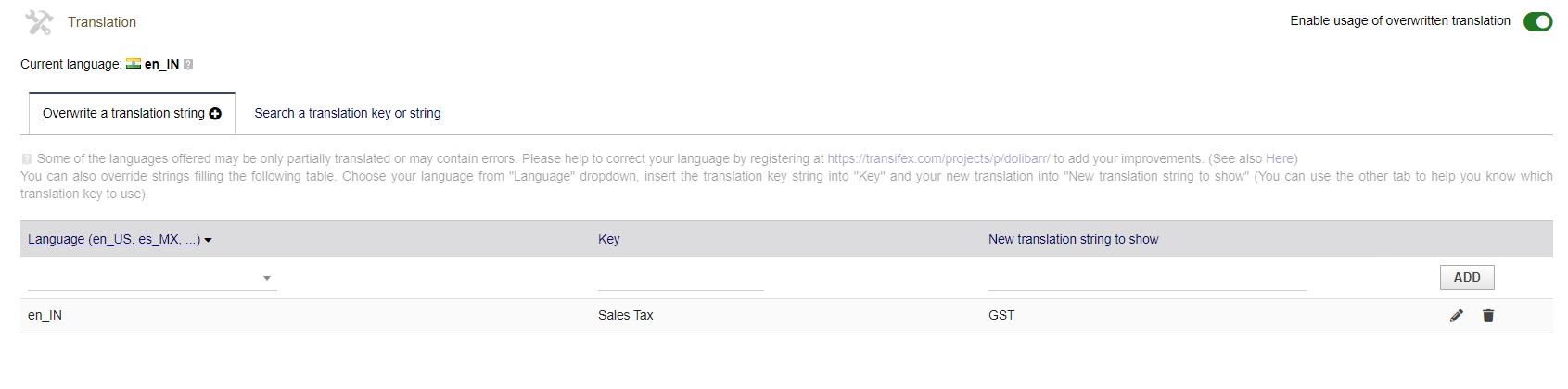The image size is (1568, 389).
Task: Focus the New translation string input field
Action: 1147,278
